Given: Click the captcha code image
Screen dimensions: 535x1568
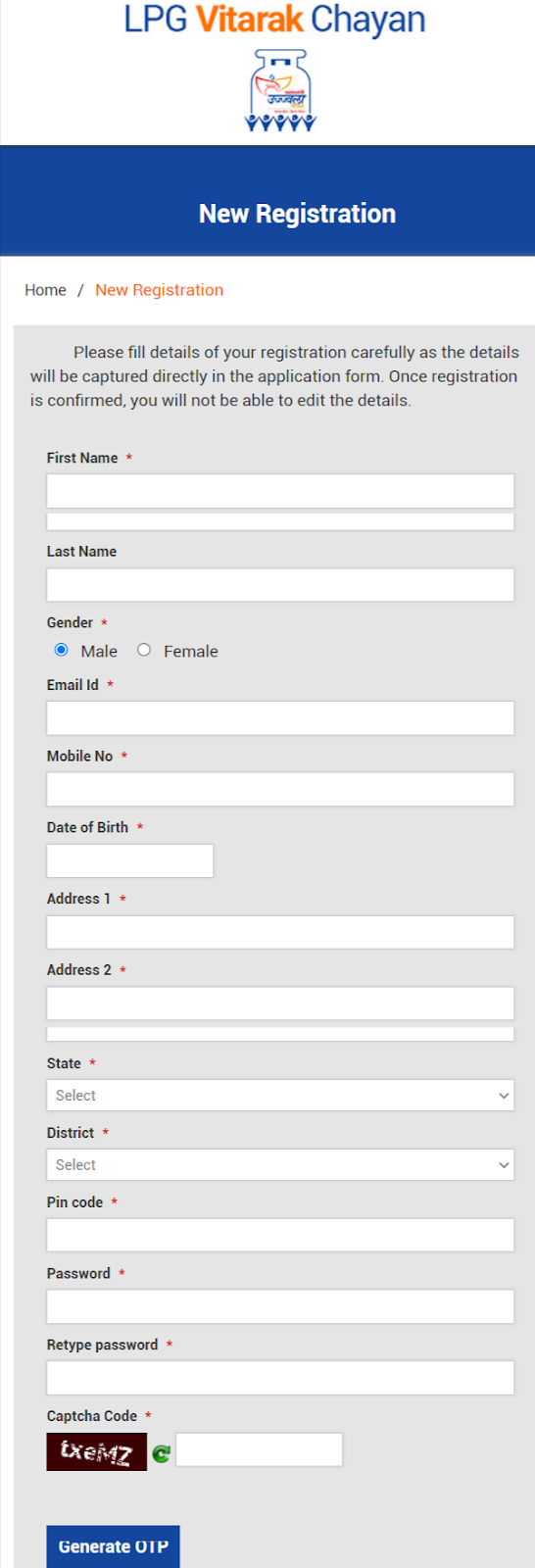Looking at the screenshot, I should click(x=97, y=1451).
